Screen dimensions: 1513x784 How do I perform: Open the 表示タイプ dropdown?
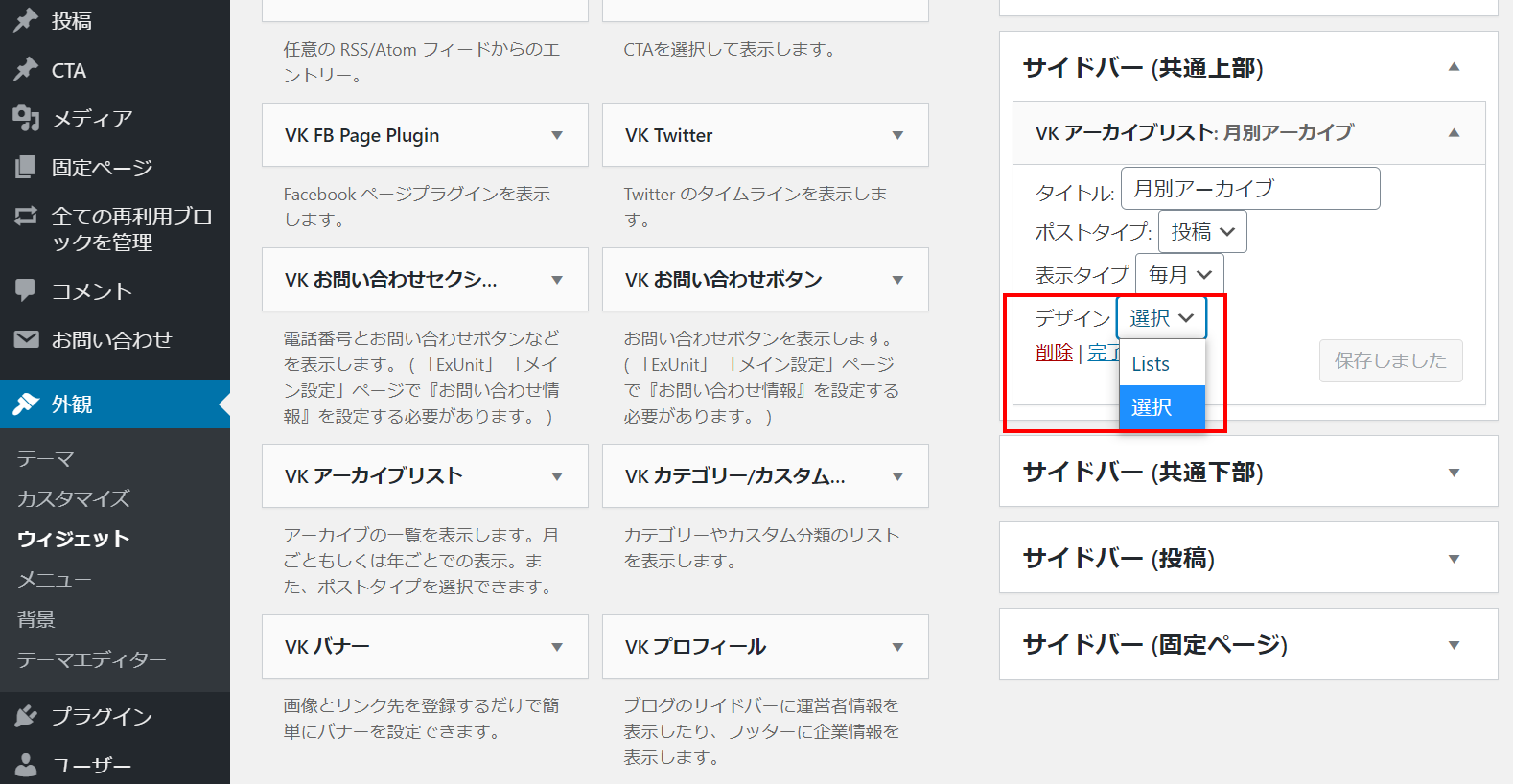pyautogui.click(x=1179, y=275)
